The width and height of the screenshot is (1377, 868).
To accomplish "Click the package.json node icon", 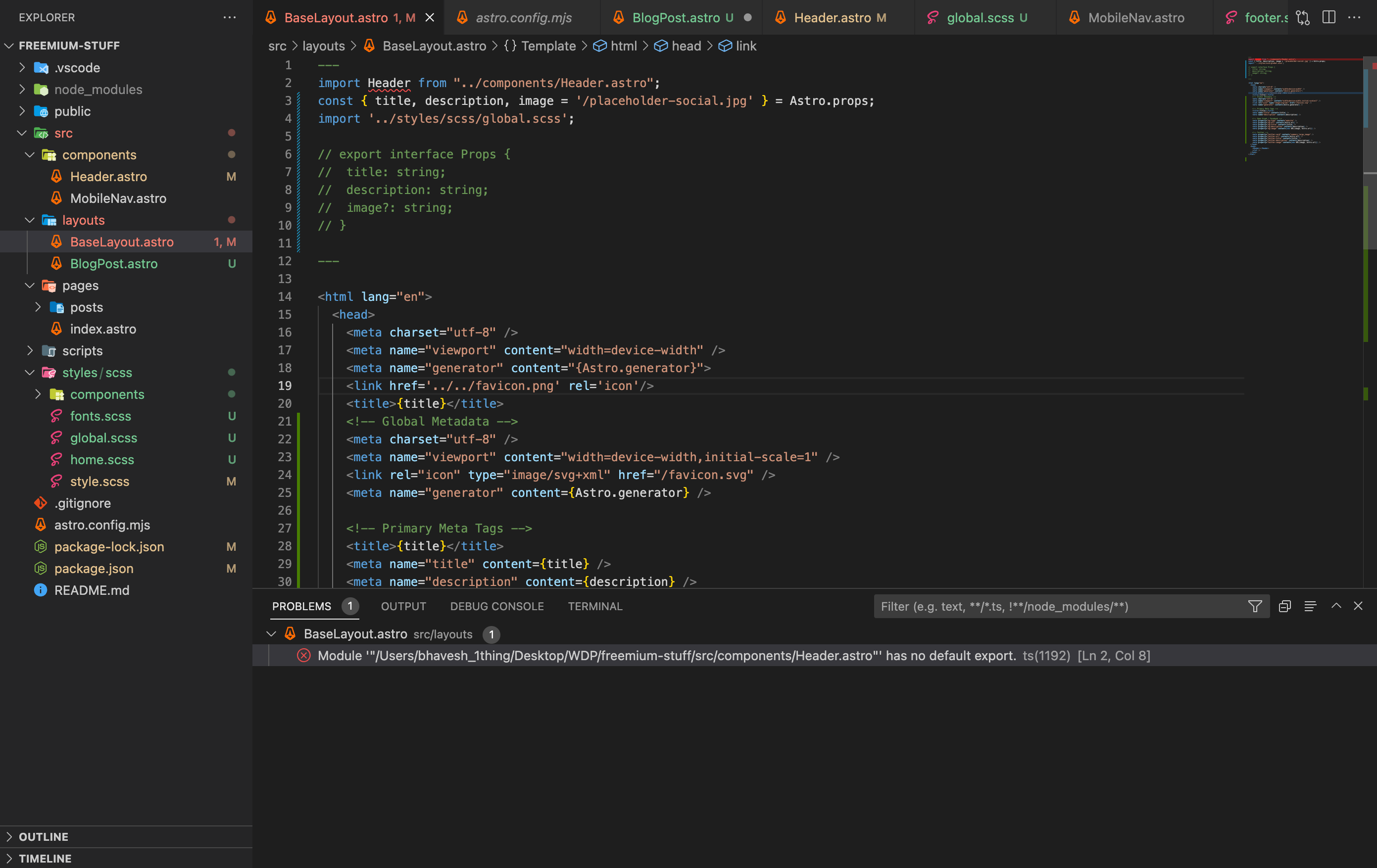I will point(41,569).
